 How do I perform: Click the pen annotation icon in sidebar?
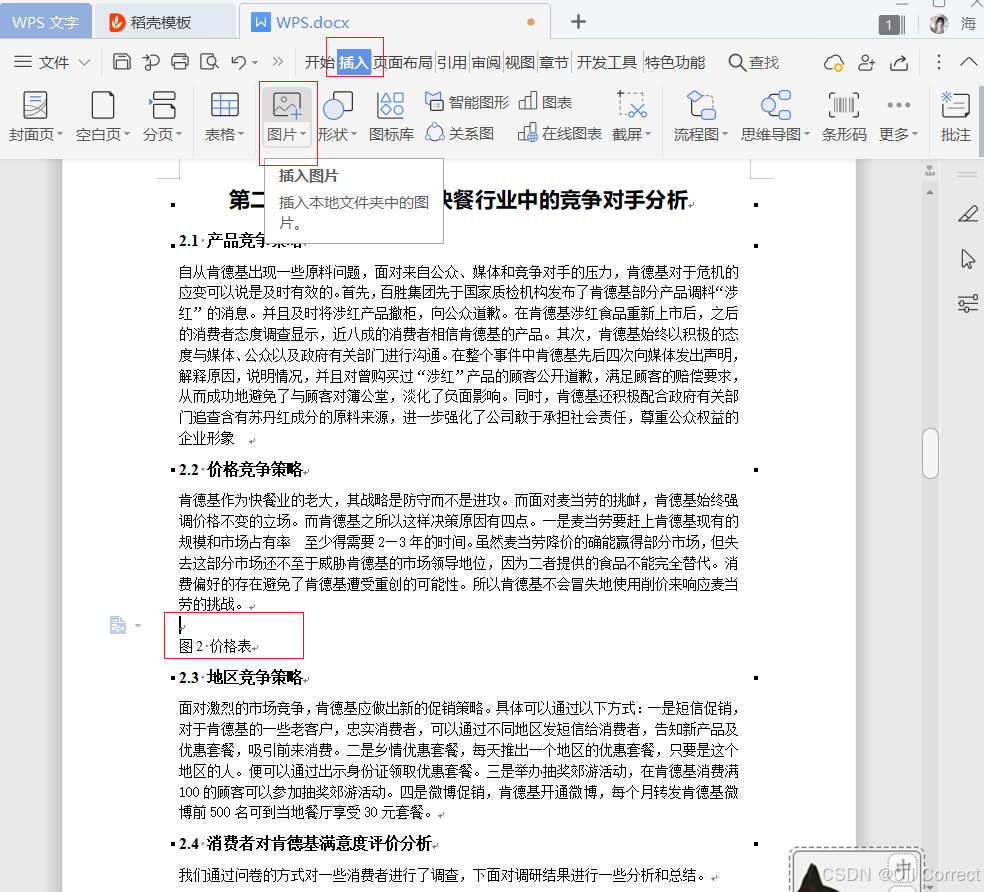968,213
